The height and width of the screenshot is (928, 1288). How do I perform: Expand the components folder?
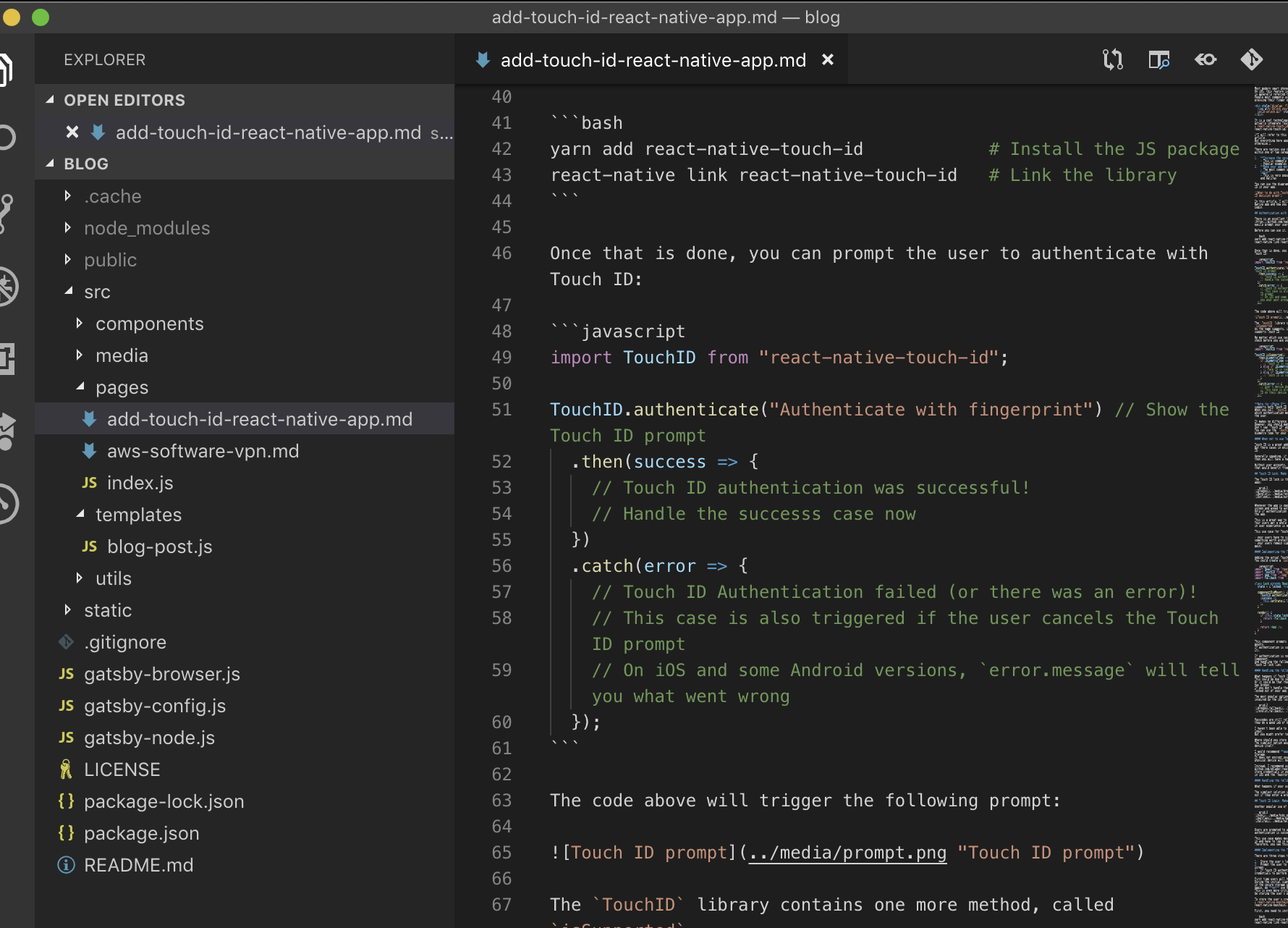(x=80, y=323)
